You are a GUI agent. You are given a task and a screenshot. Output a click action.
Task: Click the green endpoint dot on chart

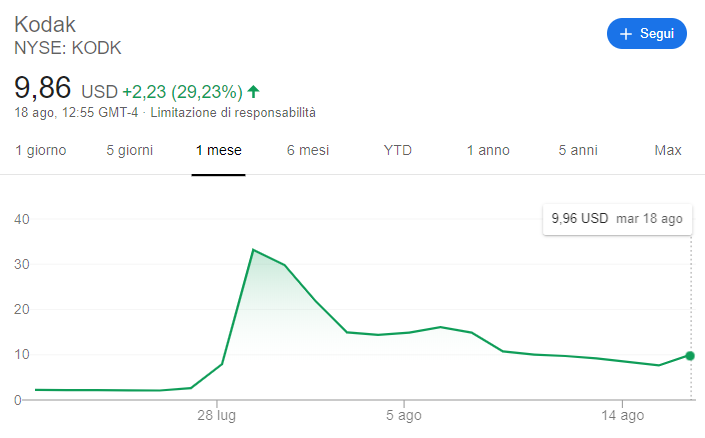(x=690, y=356)
